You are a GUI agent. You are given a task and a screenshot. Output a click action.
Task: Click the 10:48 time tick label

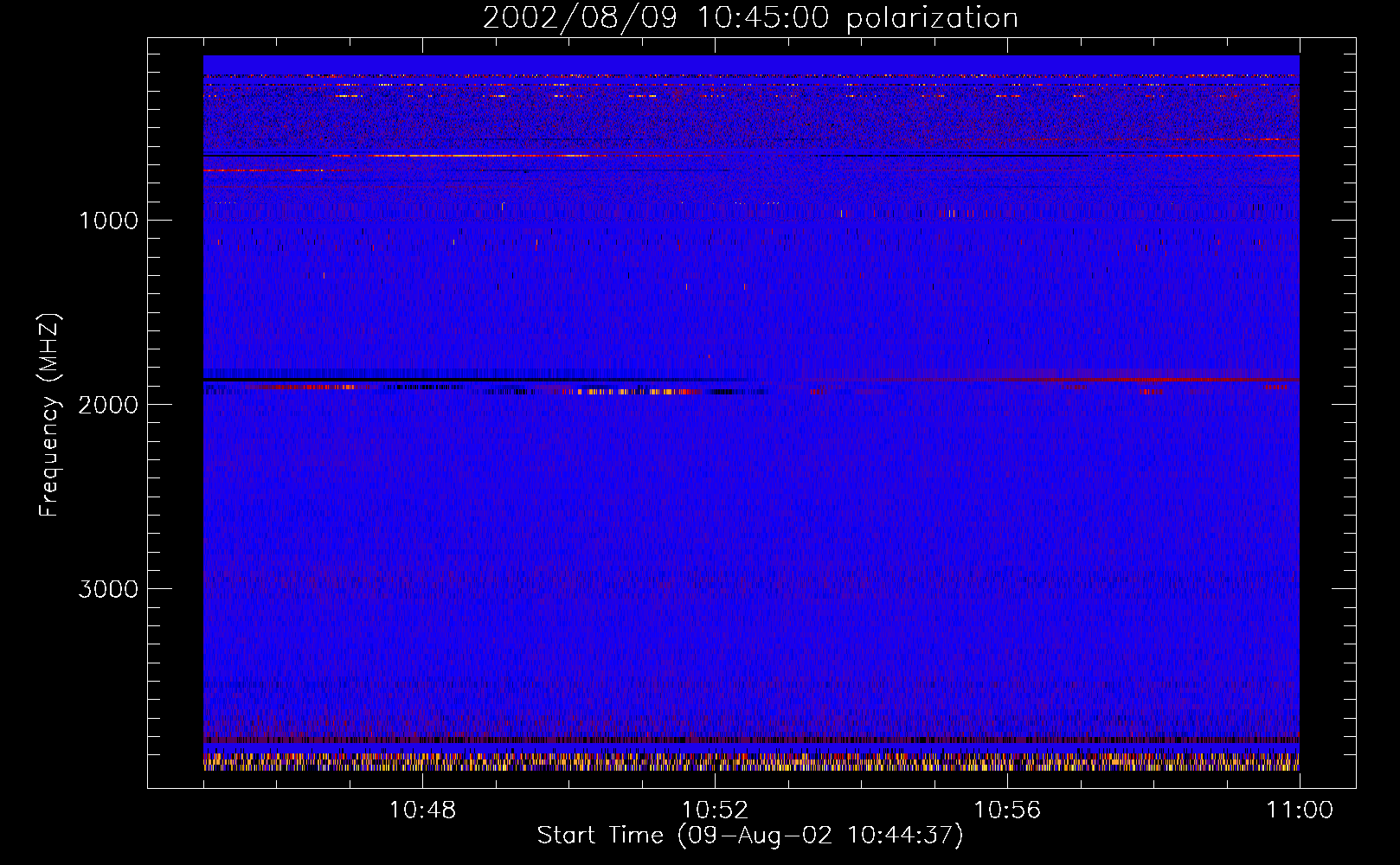point(422,811)
